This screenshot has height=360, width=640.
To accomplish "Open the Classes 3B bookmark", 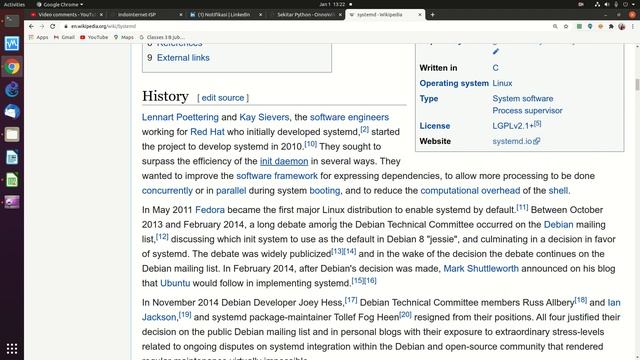I will click(x=162, y=37).
